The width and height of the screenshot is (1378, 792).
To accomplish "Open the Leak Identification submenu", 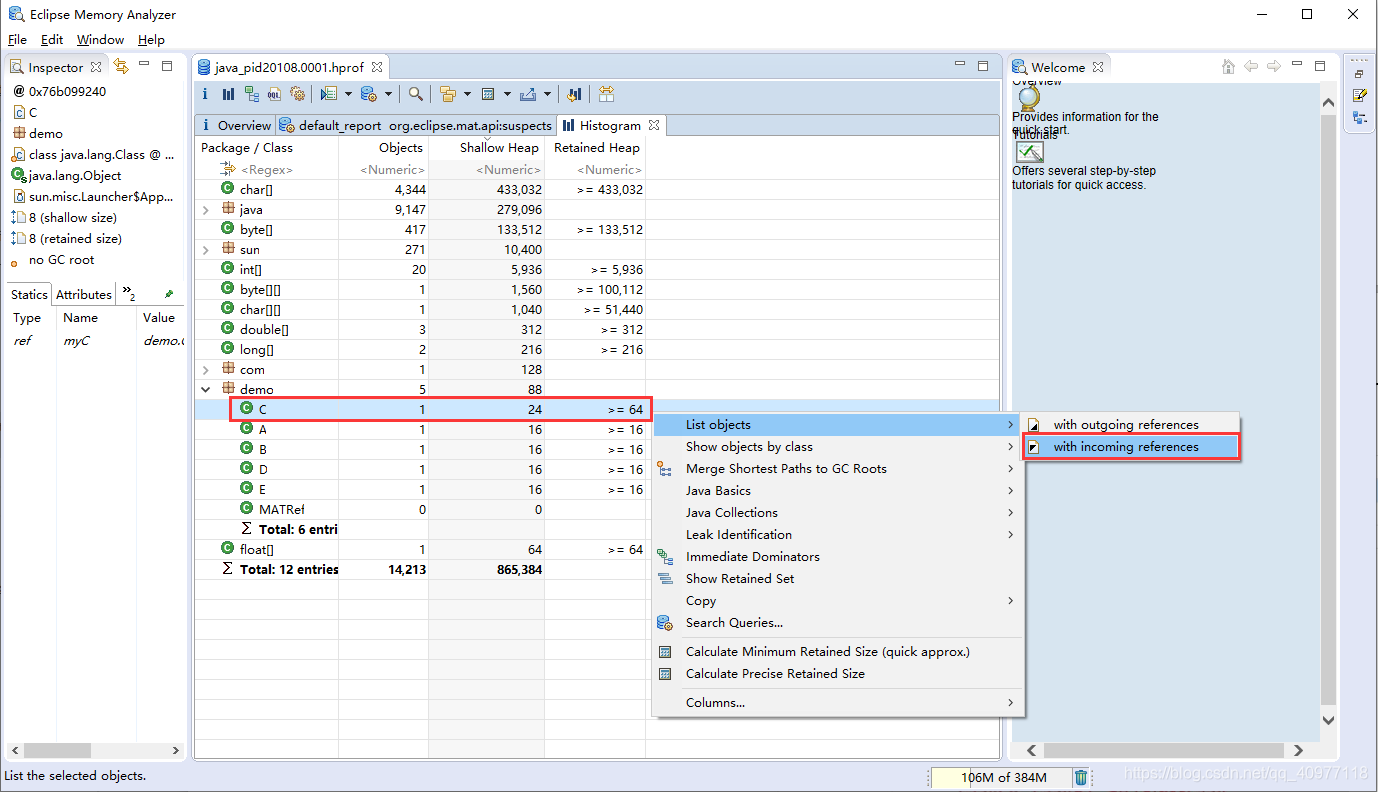I will pos(837,535).
